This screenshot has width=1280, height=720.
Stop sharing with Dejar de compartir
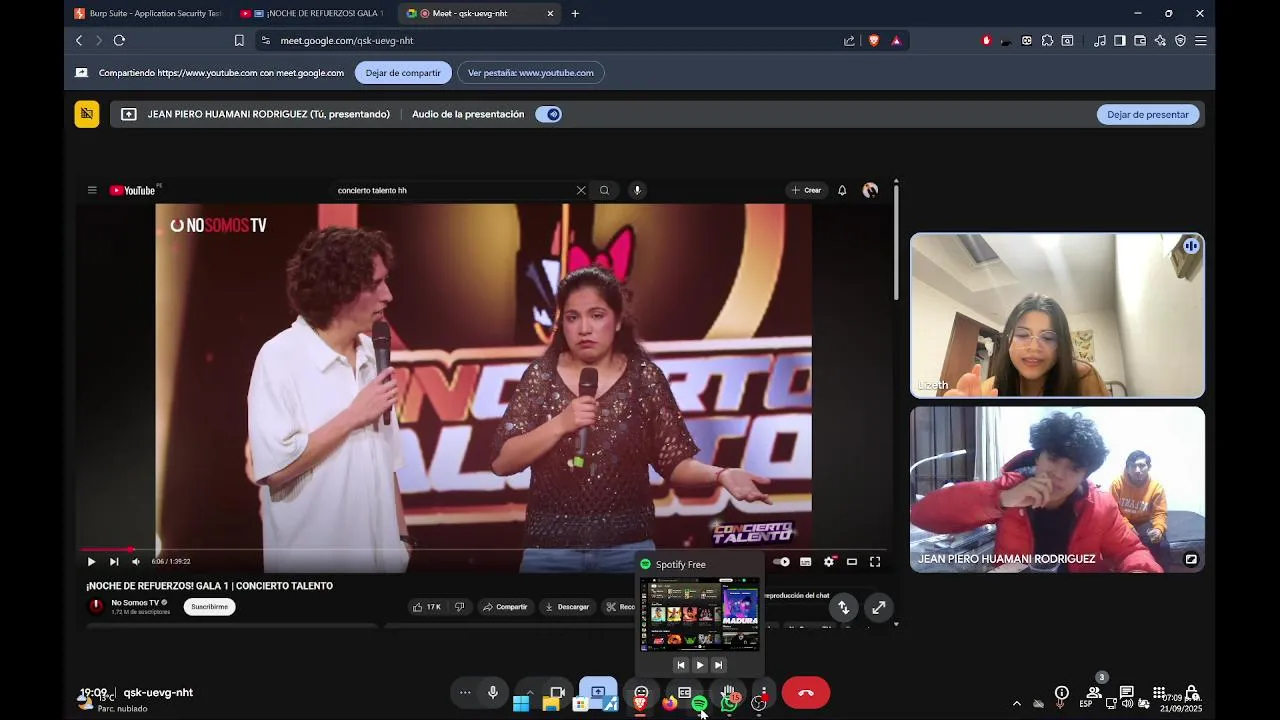click(x=403, y=72)
